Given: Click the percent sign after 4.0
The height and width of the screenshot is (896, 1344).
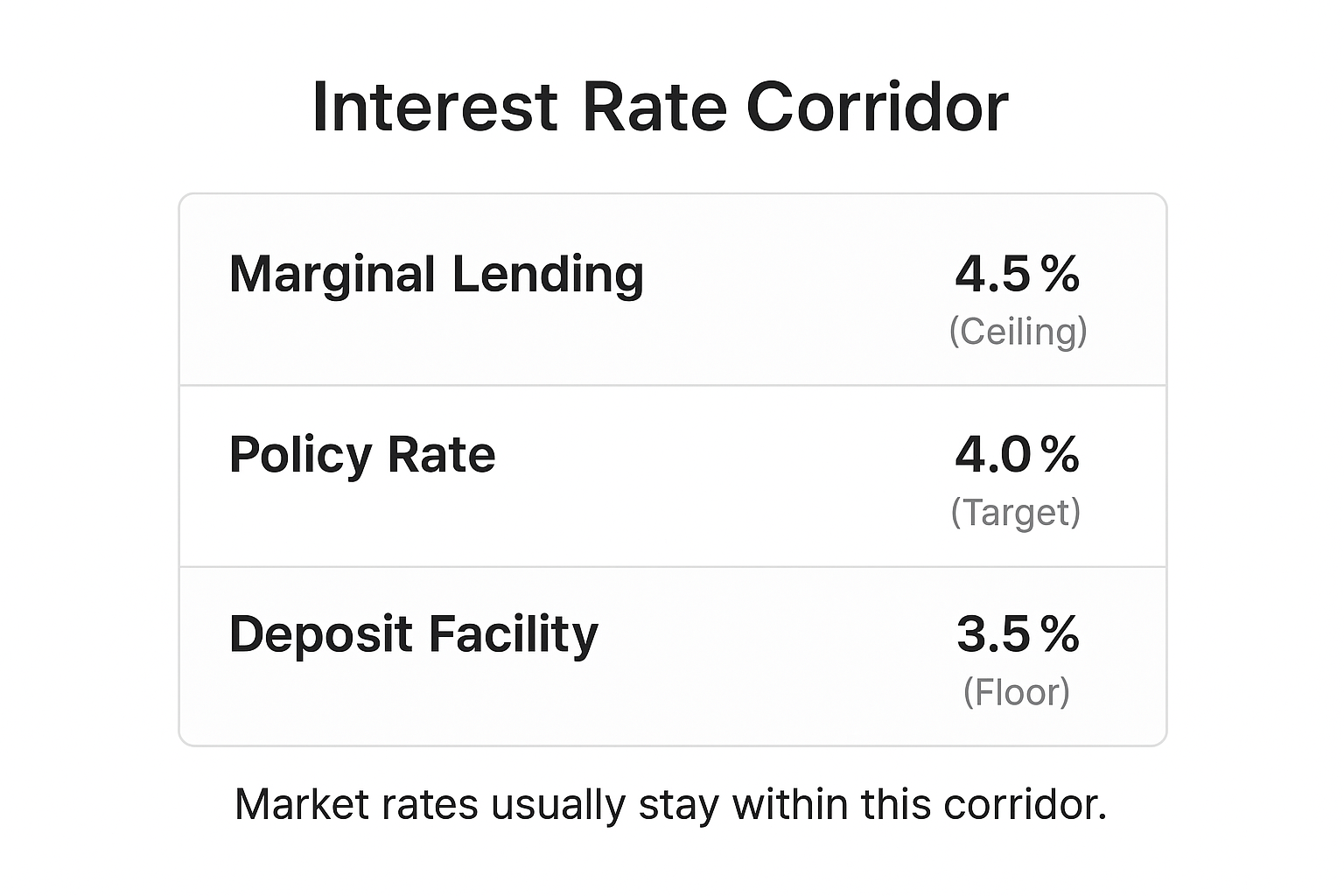Looking at the screenshot, I should click(1060, 455).
